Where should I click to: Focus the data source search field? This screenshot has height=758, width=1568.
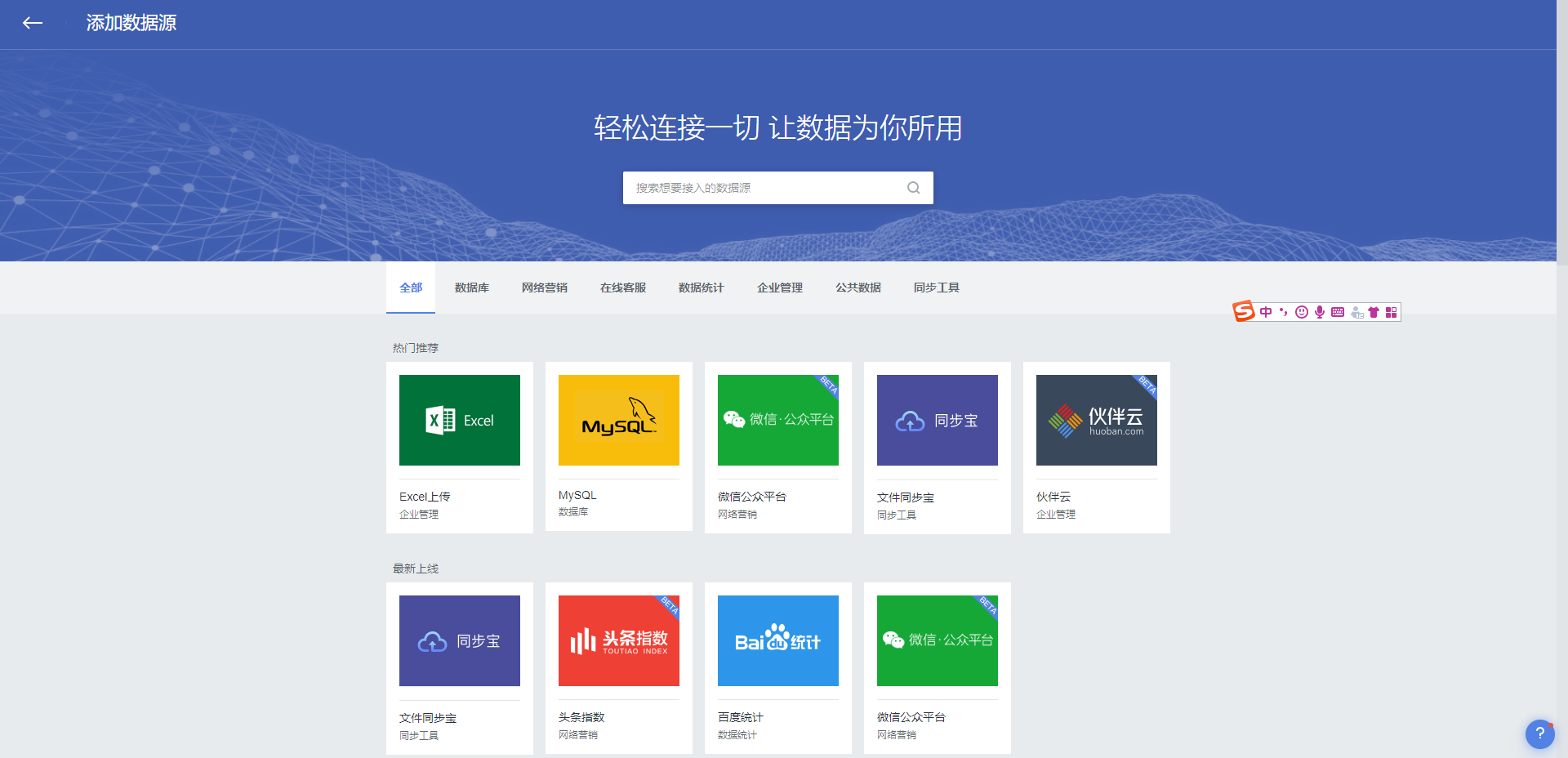tap(777, 188)
